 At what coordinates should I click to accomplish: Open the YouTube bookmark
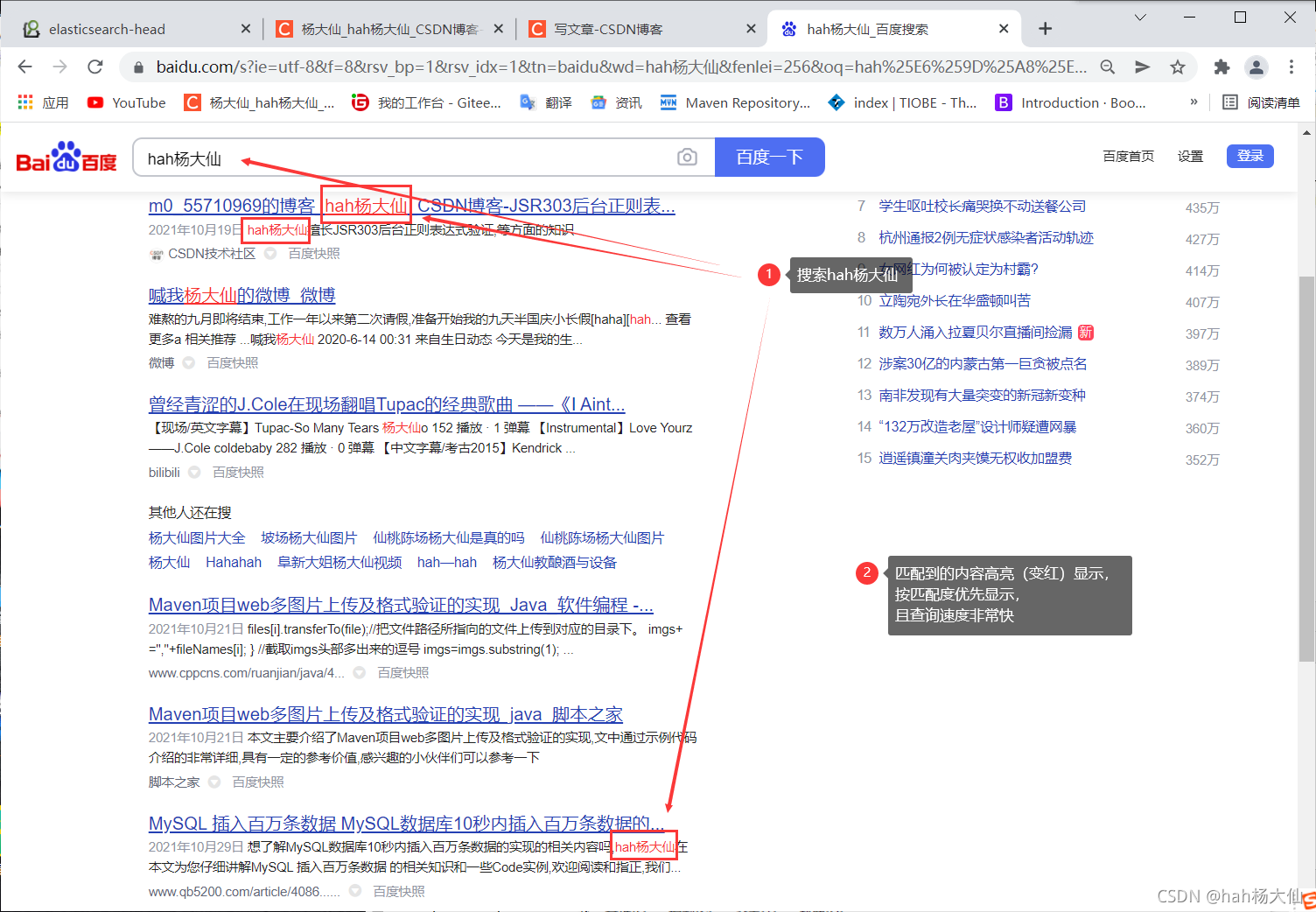(x=127, y=102)
